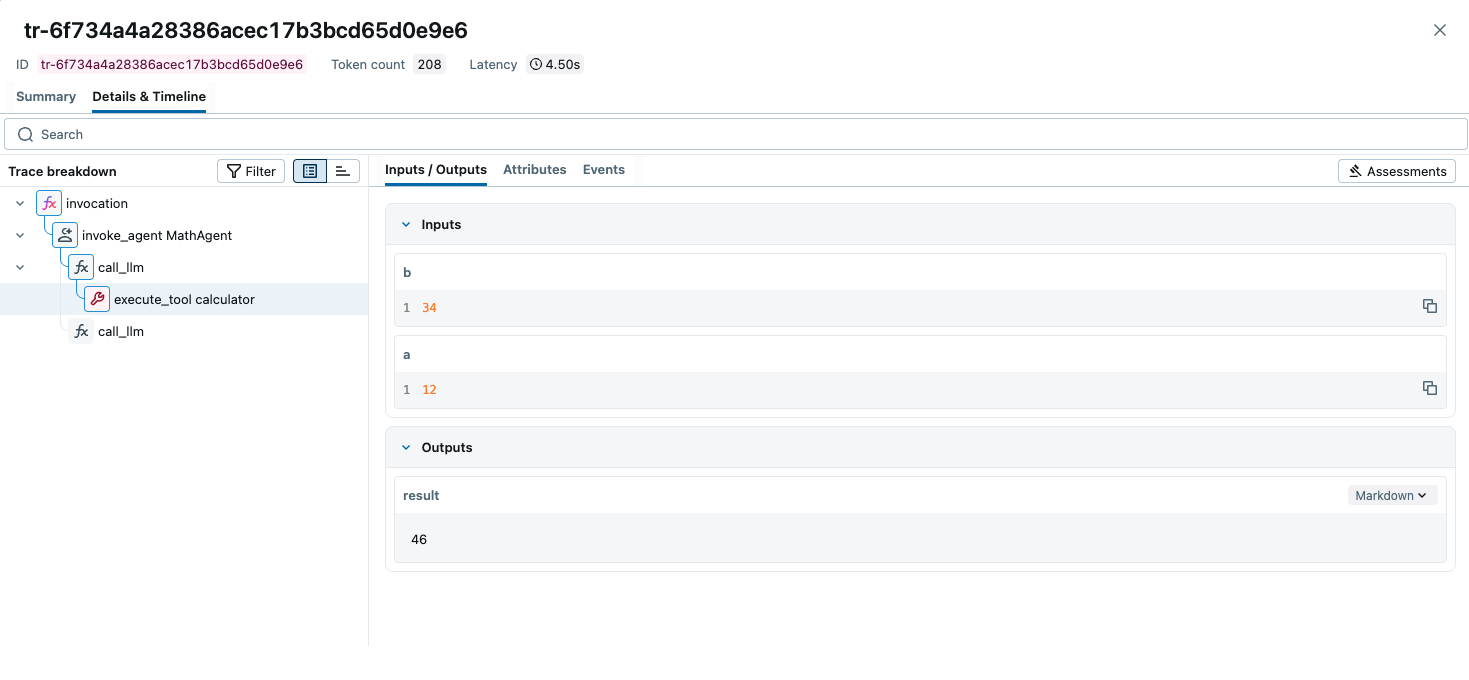
Task: Collapse the invocation tree node
Action: tap(20, 203)
